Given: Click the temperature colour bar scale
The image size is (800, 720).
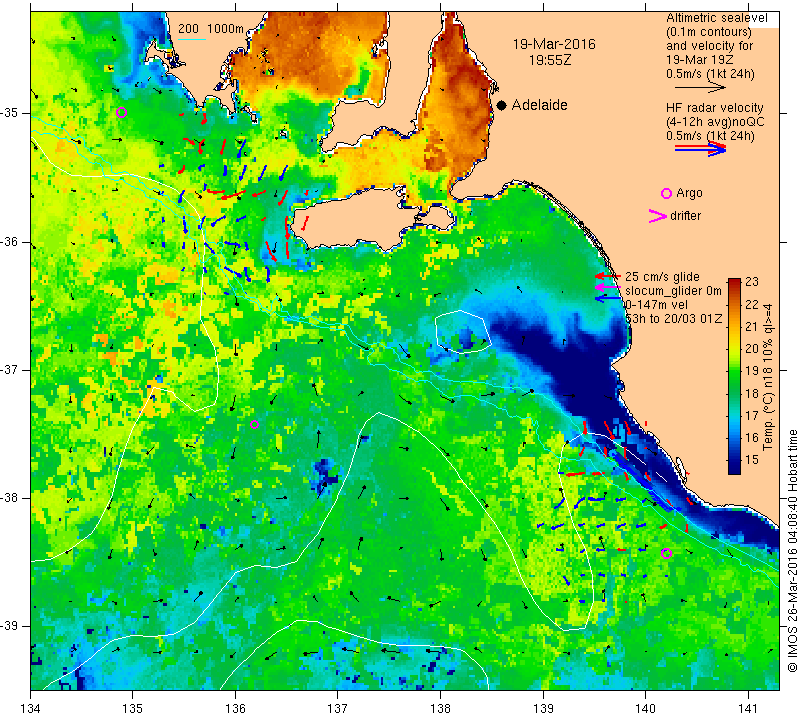Looking at the screenshot, I should [x=734, y=376].
